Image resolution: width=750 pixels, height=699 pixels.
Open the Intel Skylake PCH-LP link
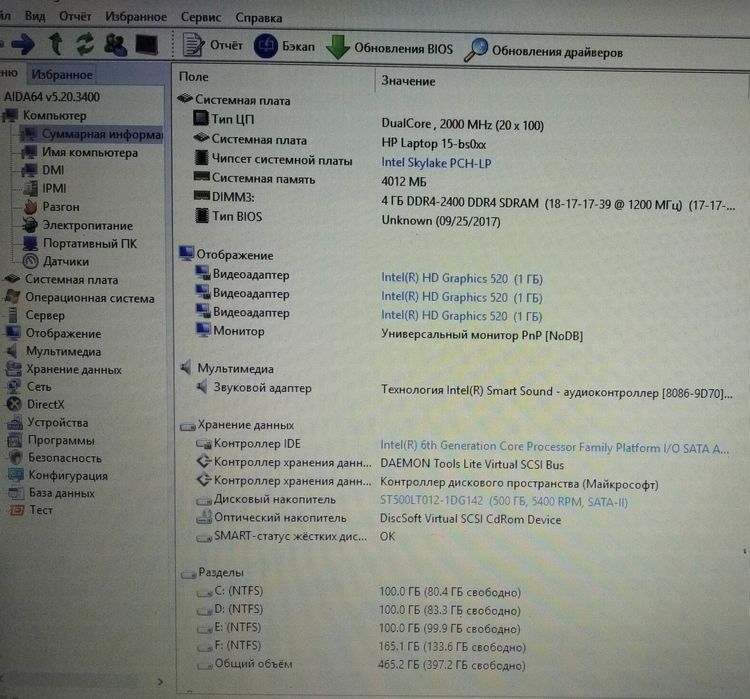point(436,163)
